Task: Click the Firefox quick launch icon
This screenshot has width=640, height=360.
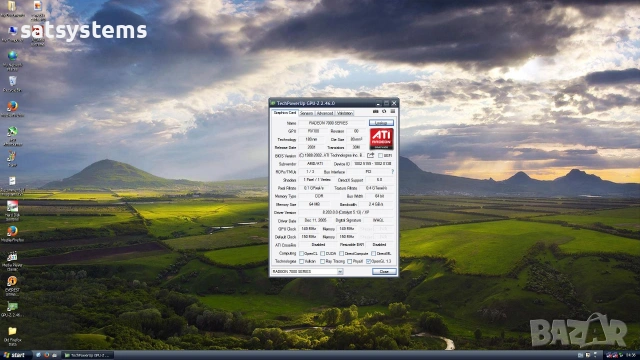Action: (46, 355)
